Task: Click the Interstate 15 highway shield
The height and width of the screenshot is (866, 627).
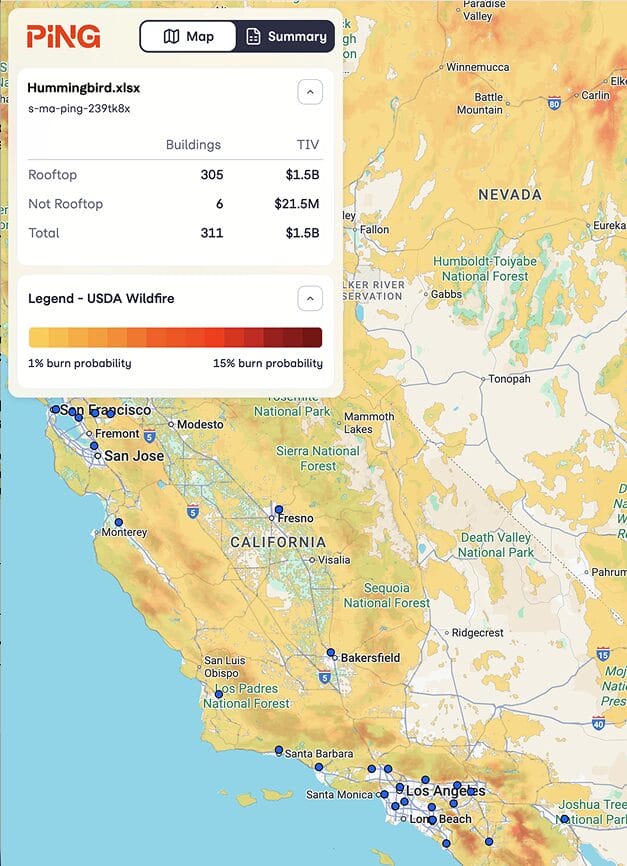Action: pos(603,654)
